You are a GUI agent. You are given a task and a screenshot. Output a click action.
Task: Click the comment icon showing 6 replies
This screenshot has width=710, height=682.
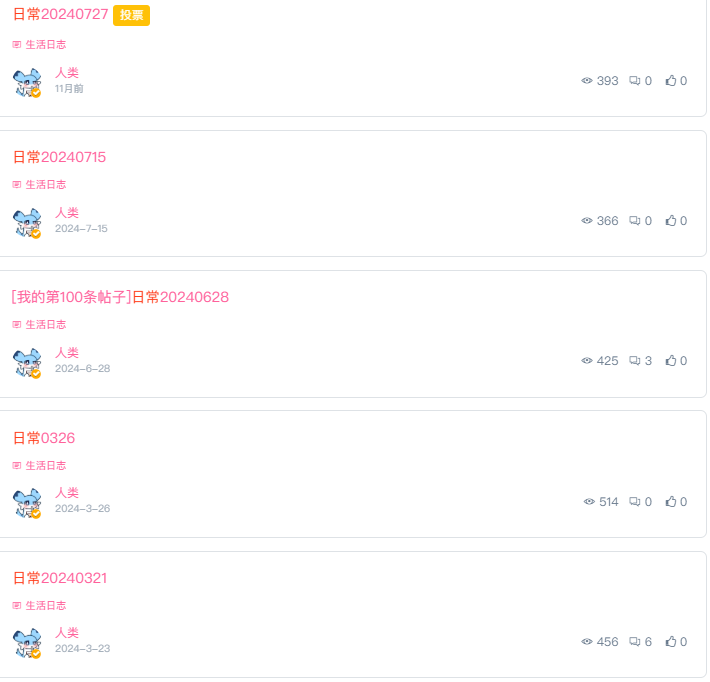point(634,642)
